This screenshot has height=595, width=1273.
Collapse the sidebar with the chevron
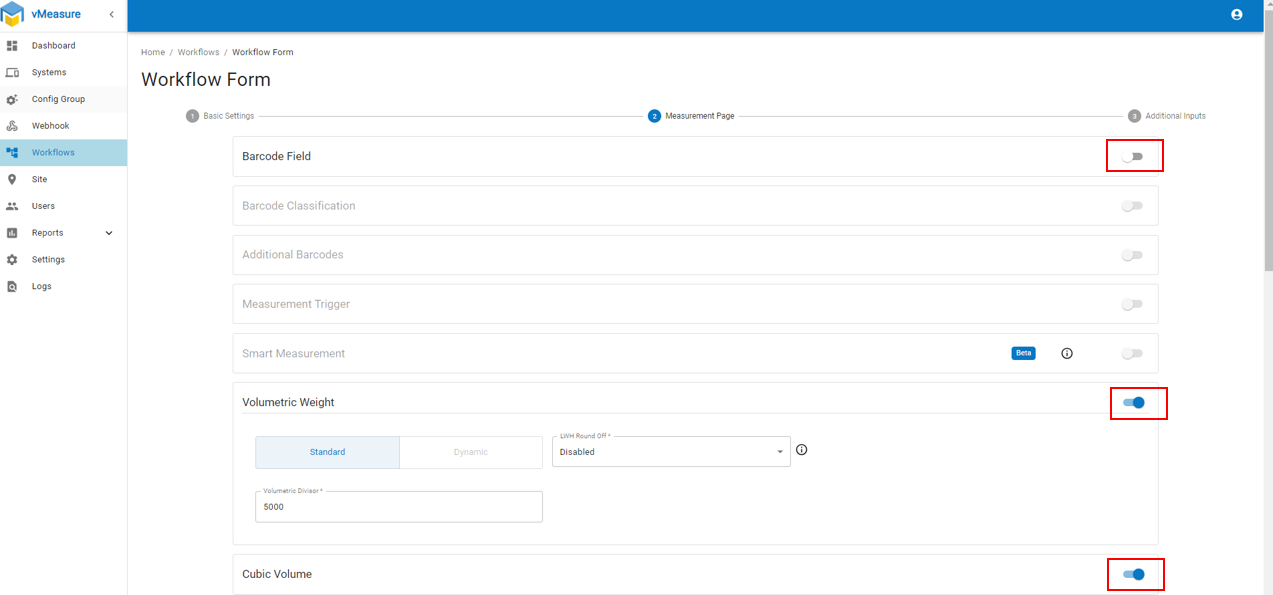click(x=111, y=14)
